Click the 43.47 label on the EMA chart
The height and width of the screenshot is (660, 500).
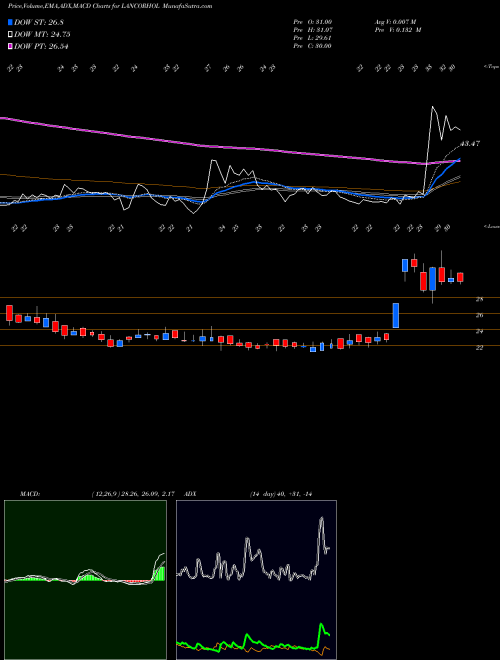click(470, 144)
